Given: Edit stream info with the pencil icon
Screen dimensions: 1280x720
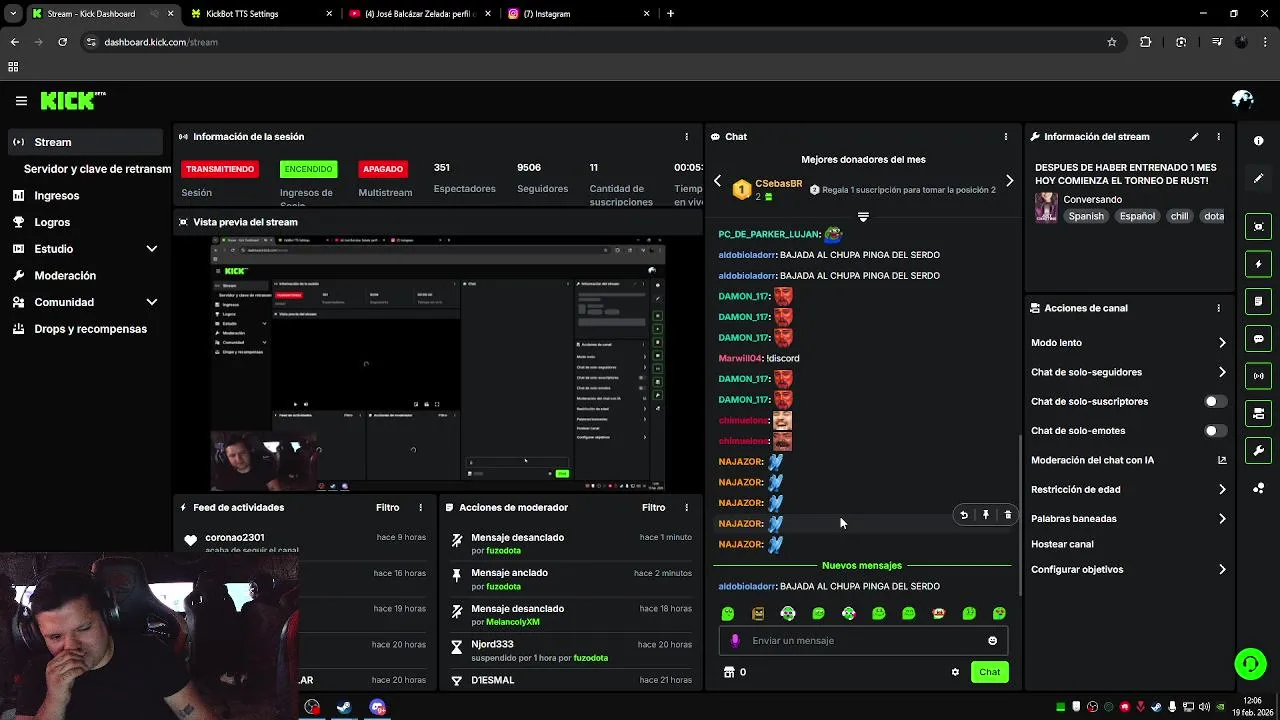Looking at the screenshot, I should 1194,136.
